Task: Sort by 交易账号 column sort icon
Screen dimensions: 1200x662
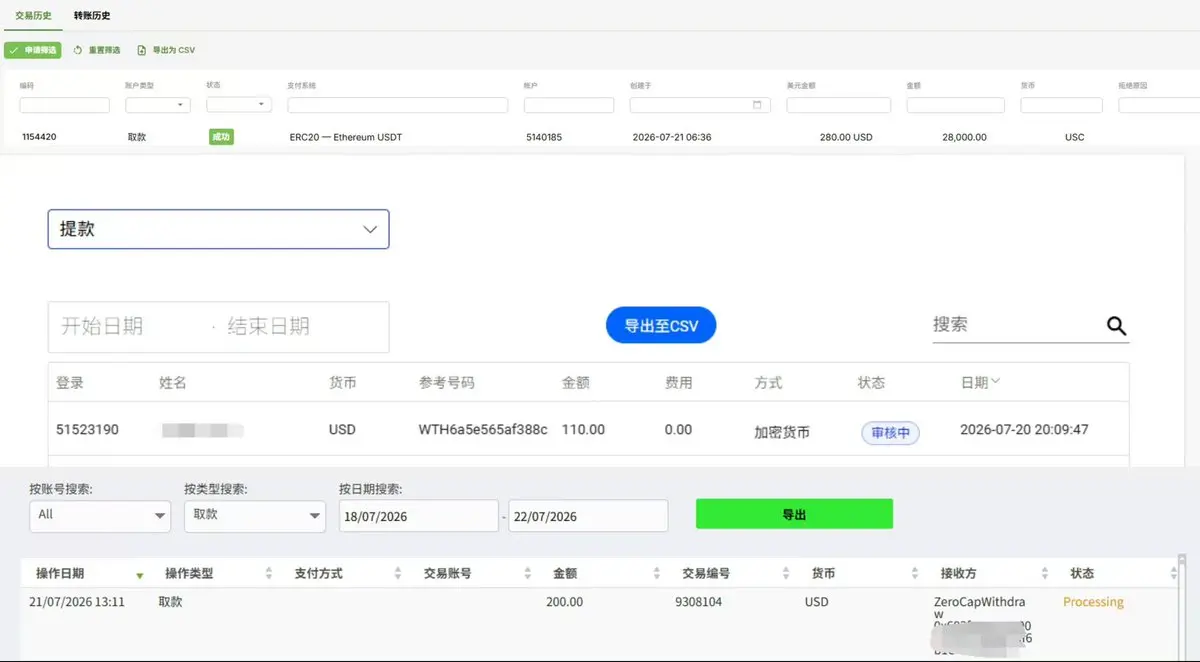Action: pyautogui.click(x=528, y=574)
